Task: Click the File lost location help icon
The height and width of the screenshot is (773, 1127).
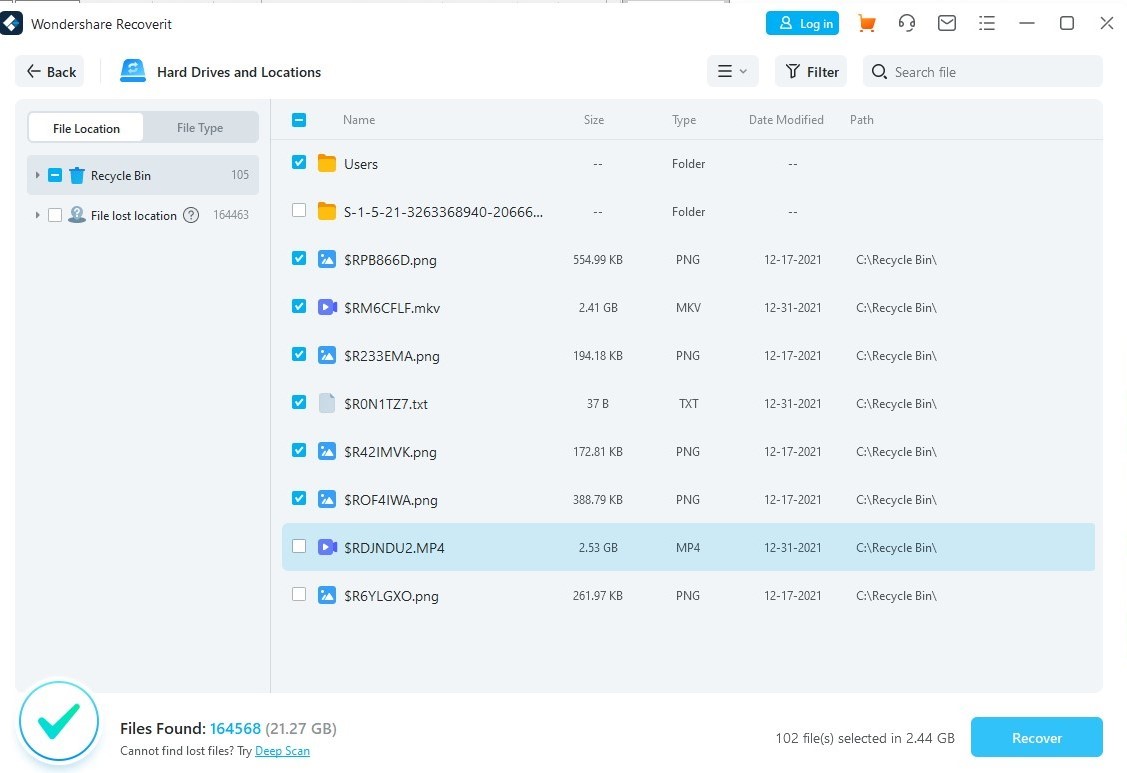Action: [x=190, y=215]
